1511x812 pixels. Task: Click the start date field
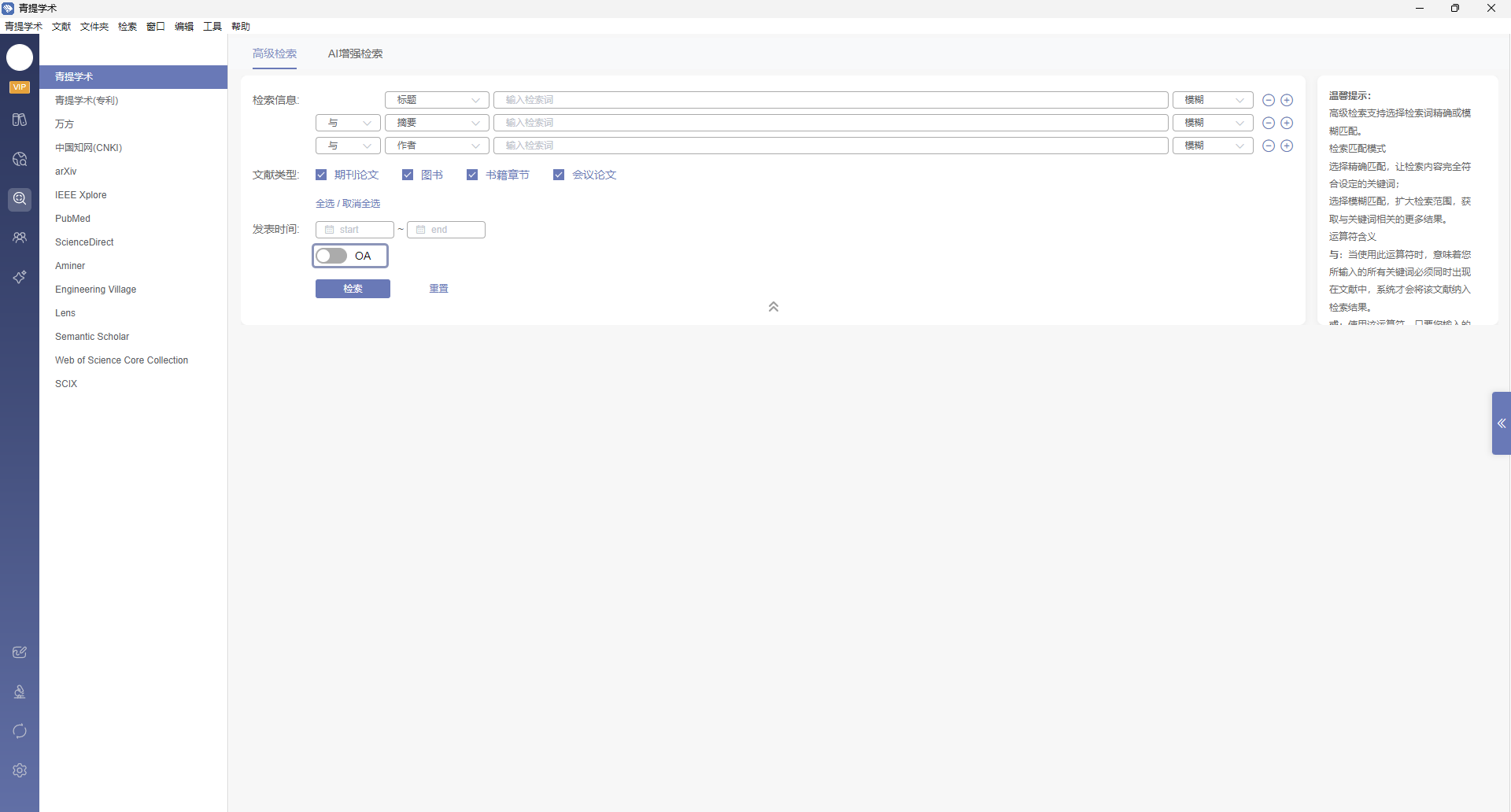[x=355, y=230]
